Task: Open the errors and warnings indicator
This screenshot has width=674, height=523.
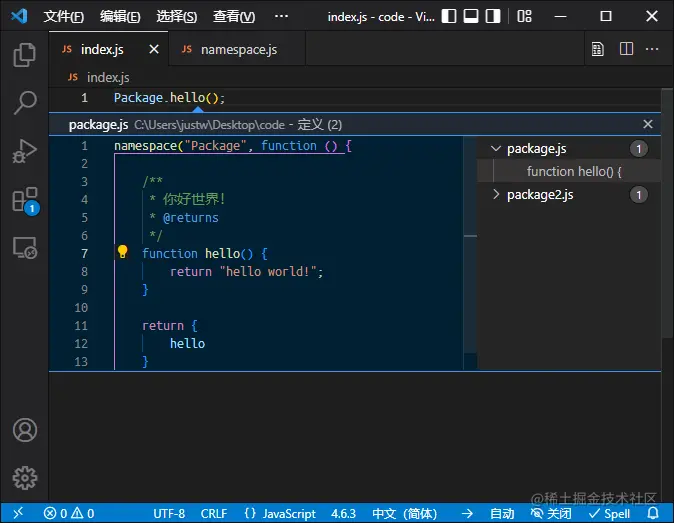Action: point(69,514)
